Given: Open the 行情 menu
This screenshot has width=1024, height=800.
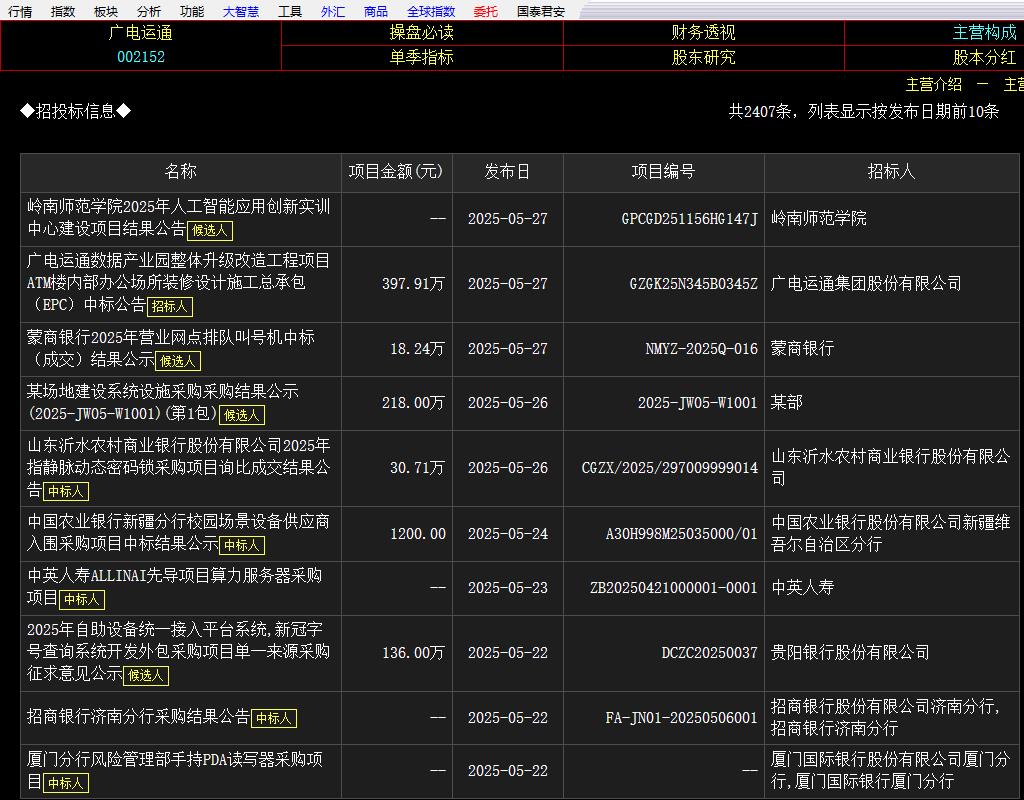Looking at the screenshot, I should [20, 11].
